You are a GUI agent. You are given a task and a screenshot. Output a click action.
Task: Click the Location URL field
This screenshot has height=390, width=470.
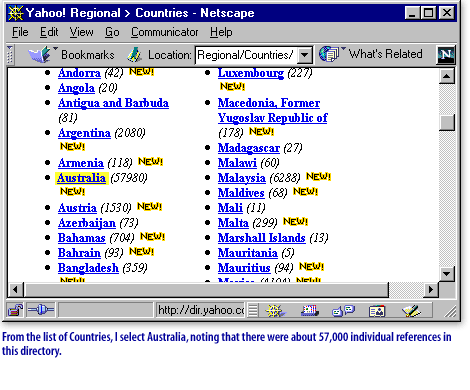[x=246, y=55]
